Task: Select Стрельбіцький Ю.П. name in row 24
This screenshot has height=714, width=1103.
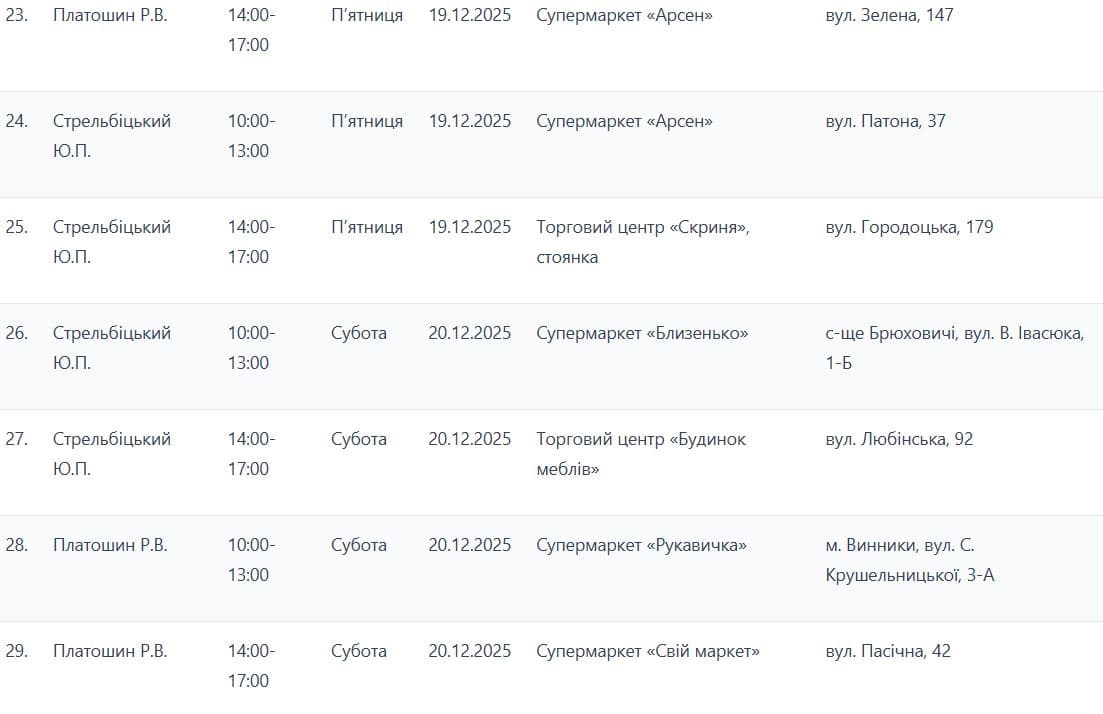Action: pyautogui.click(x=112, y=136)
